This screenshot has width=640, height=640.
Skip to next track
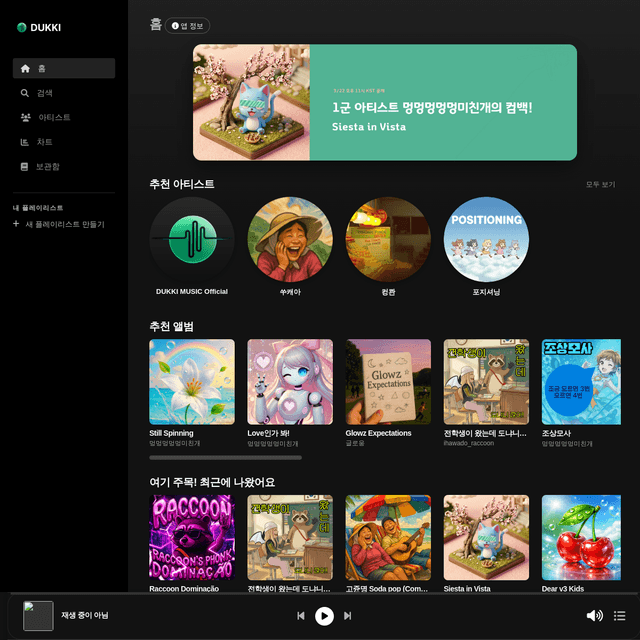(x=348, y=616)
